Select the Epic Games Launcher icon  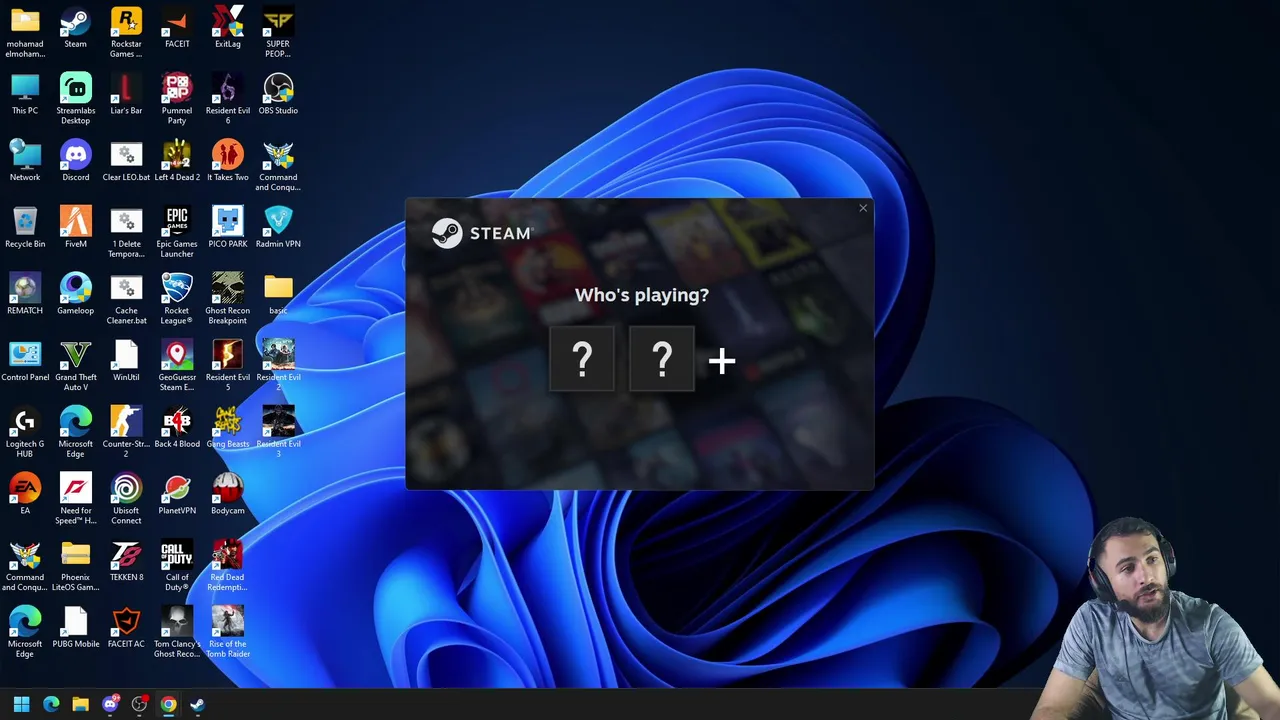tap(177, 232)
